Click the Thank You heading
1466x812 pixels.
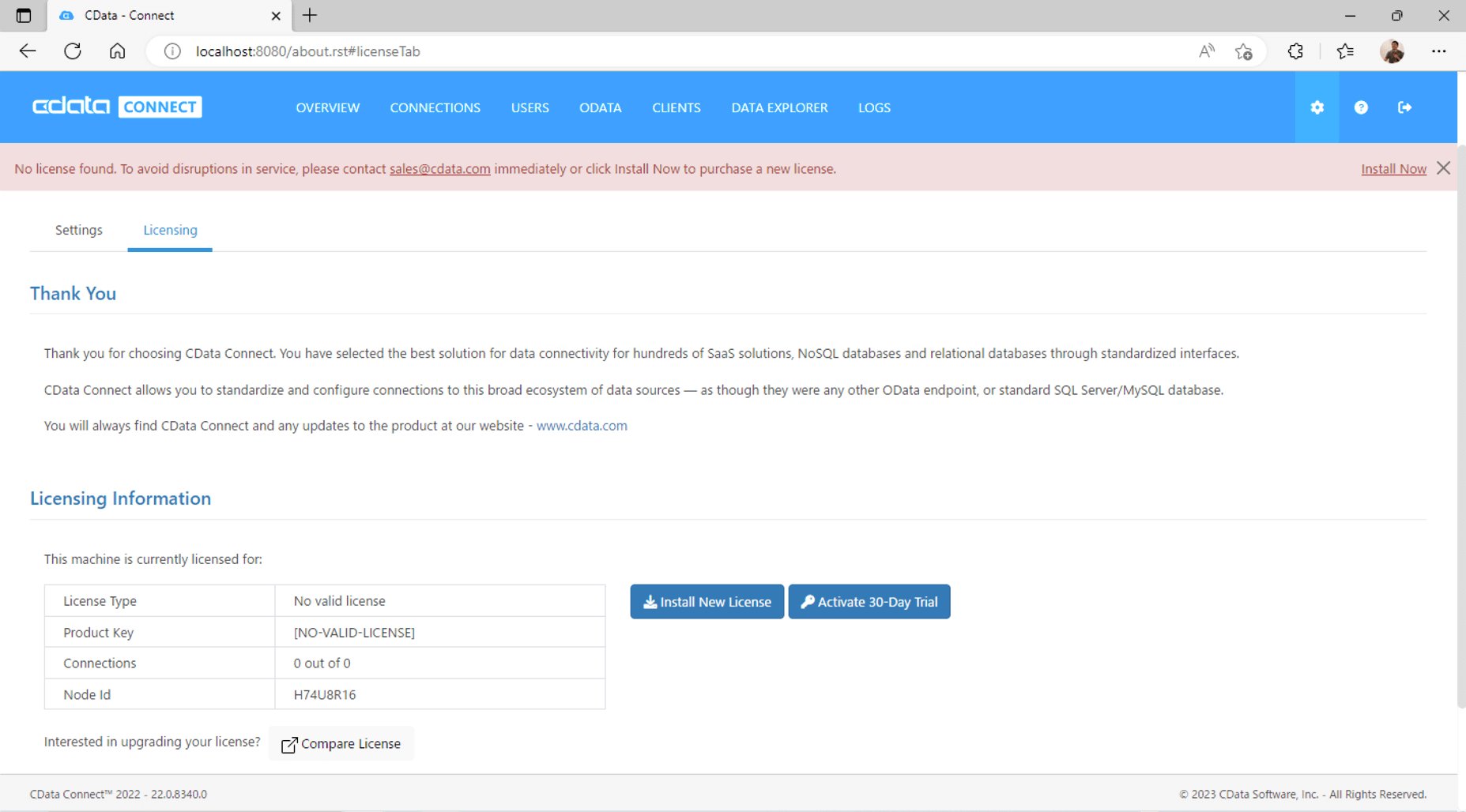click(x=73, y=294)
